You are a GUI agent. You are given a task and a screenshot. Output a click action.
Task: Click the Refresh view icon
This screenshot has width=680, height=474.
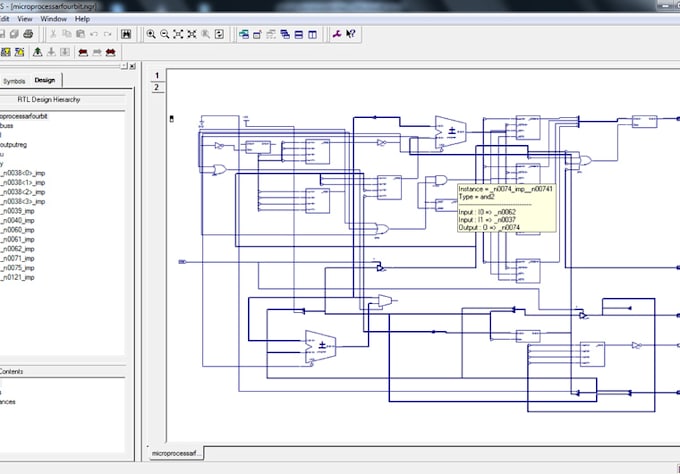point(219,34)
